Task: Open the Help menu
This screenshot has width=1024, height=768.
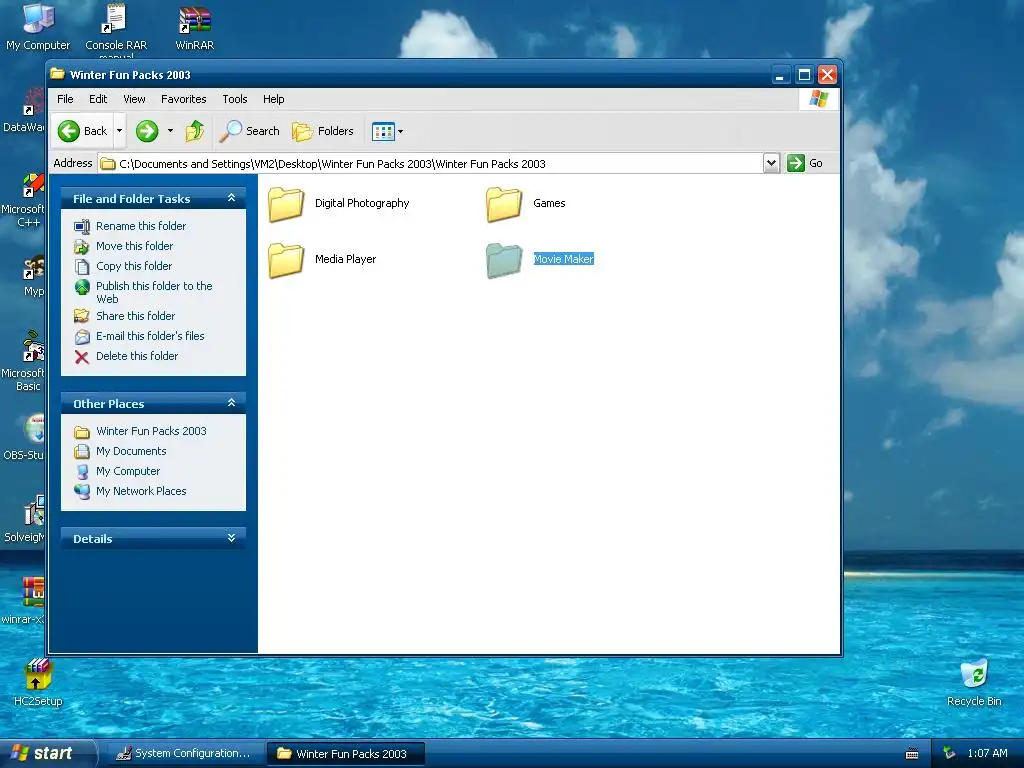Action: (x=273, y=99)
